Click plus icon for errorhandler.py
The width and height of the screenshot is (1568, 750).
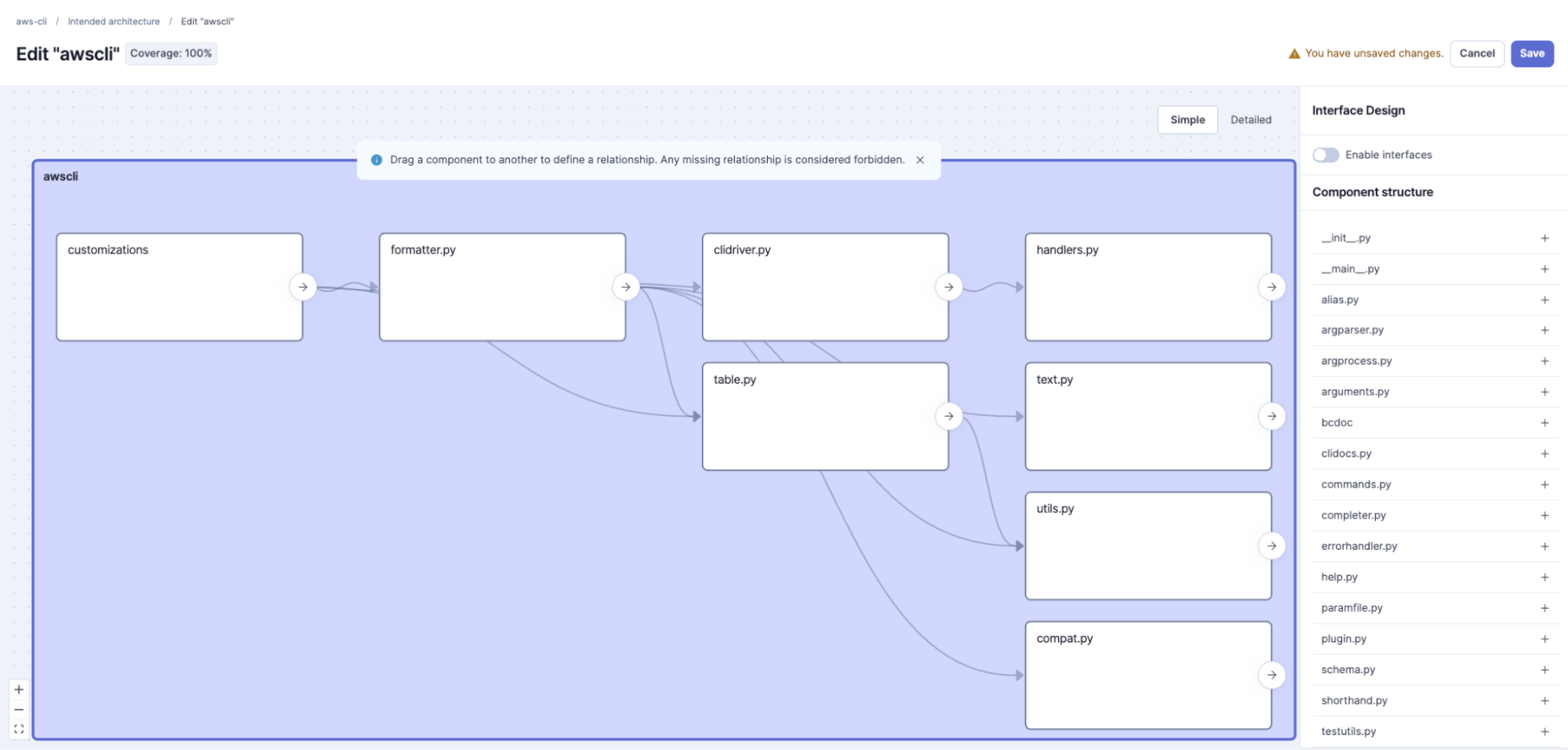1544,546
